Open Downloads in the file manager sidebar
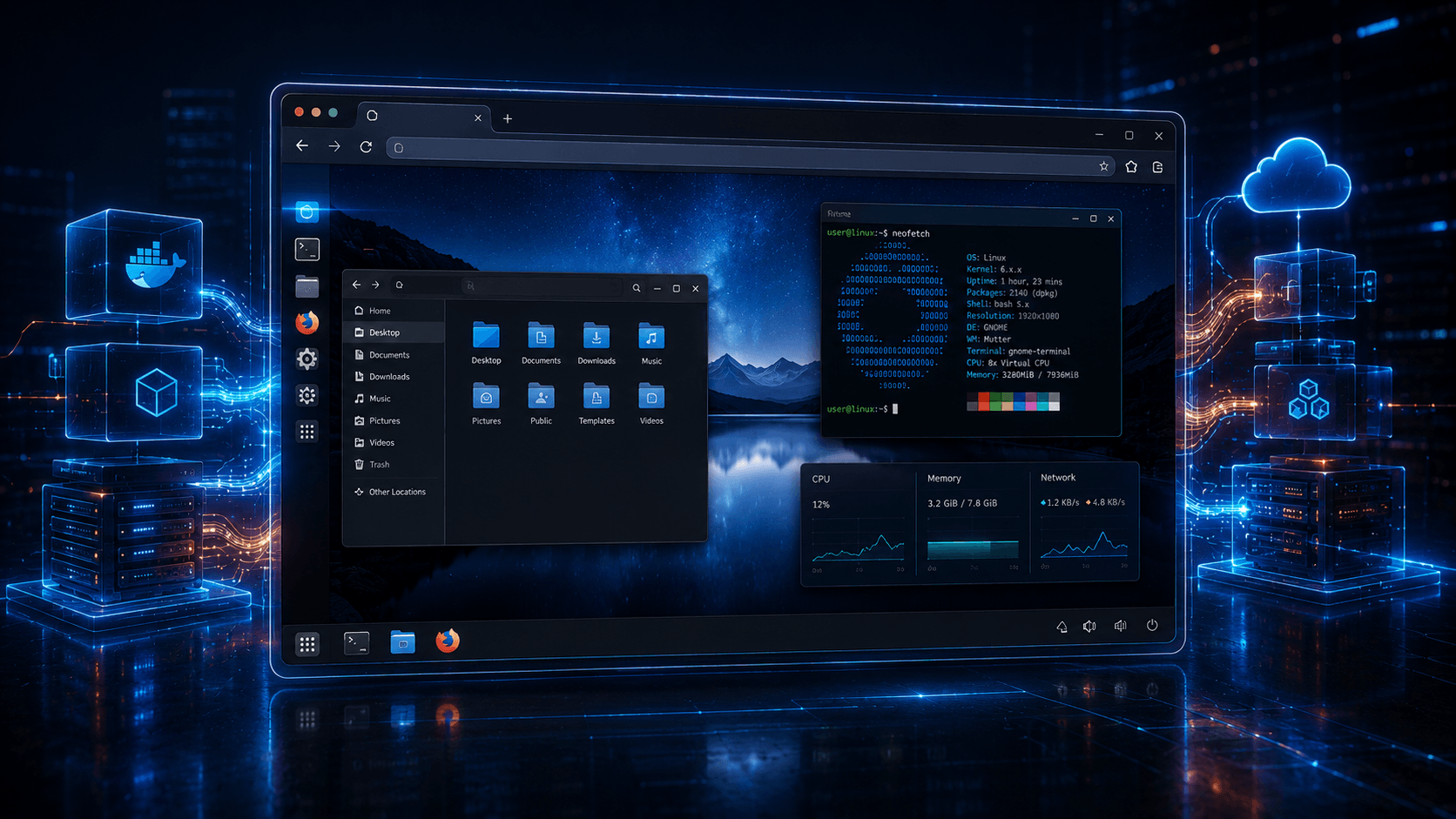This screenshot has height=819, width=1456. (394, 377)
